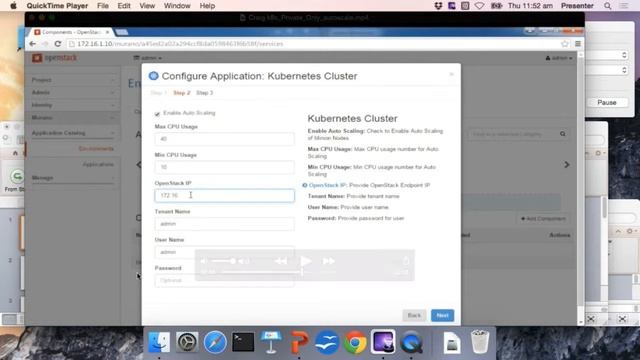Screen dimensions: 640x360
Task: Click the Back button in the dialog
Action: pyautogui.click(x=414, y=315)
